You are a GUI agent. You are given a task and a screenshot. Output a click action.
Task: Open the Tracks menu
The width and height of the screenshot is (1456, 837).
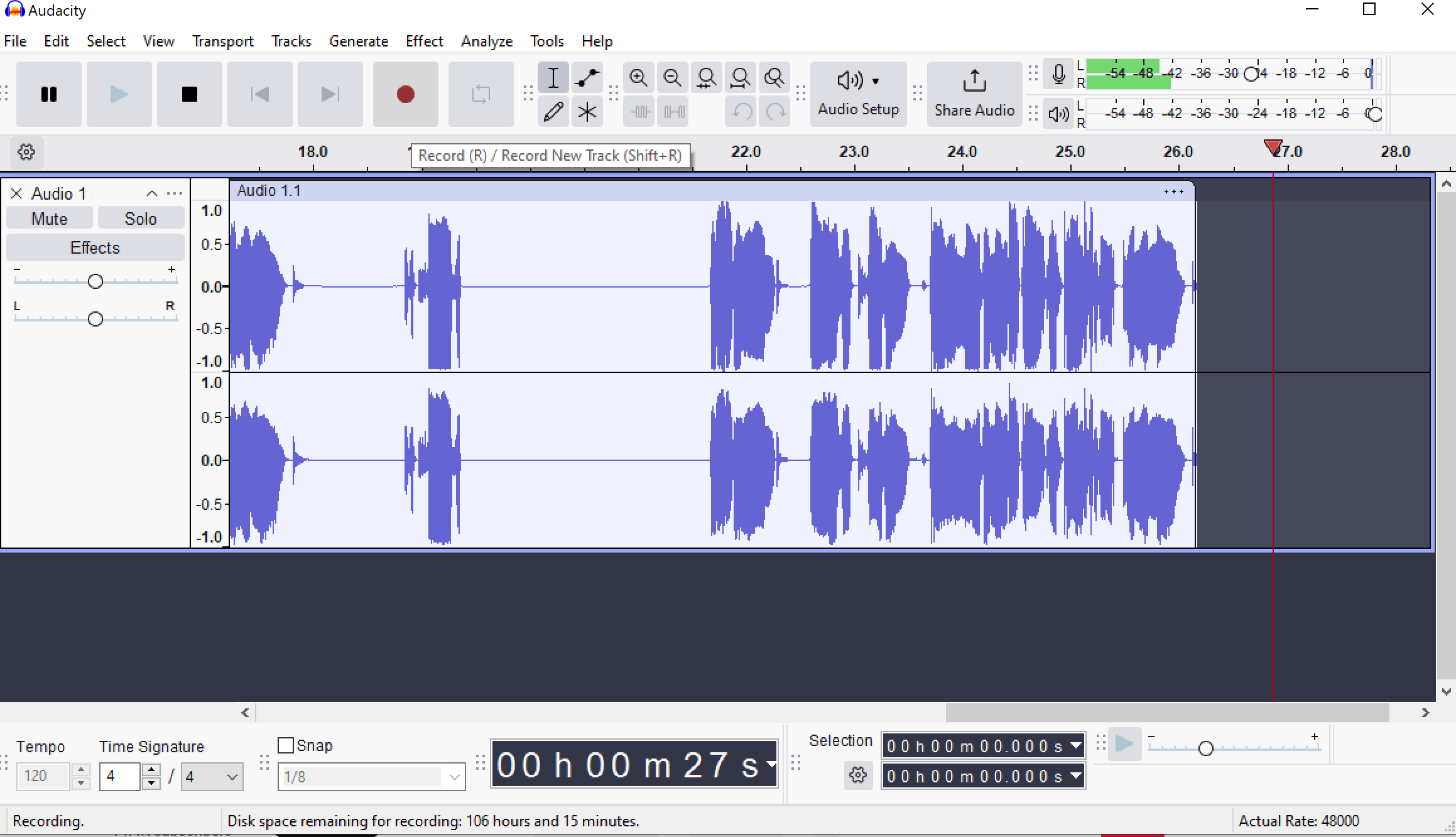pos(291,41)
